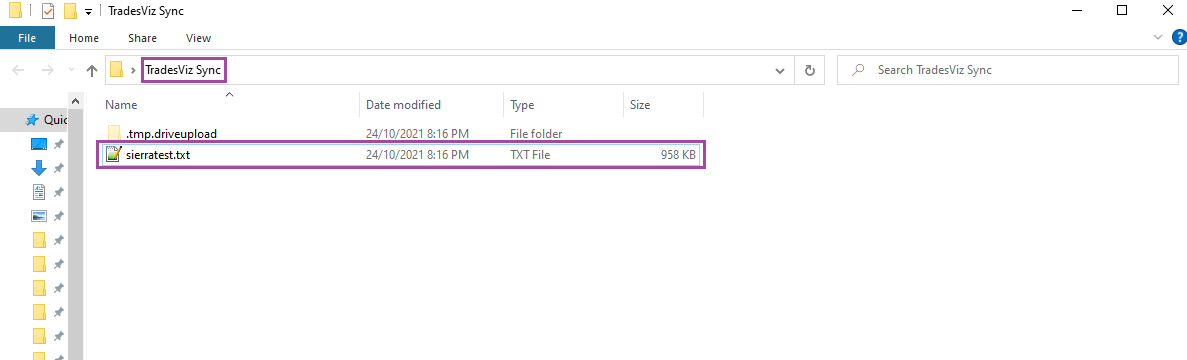
Task: Click the Back navigation arrow
Action: click(19, 70)
